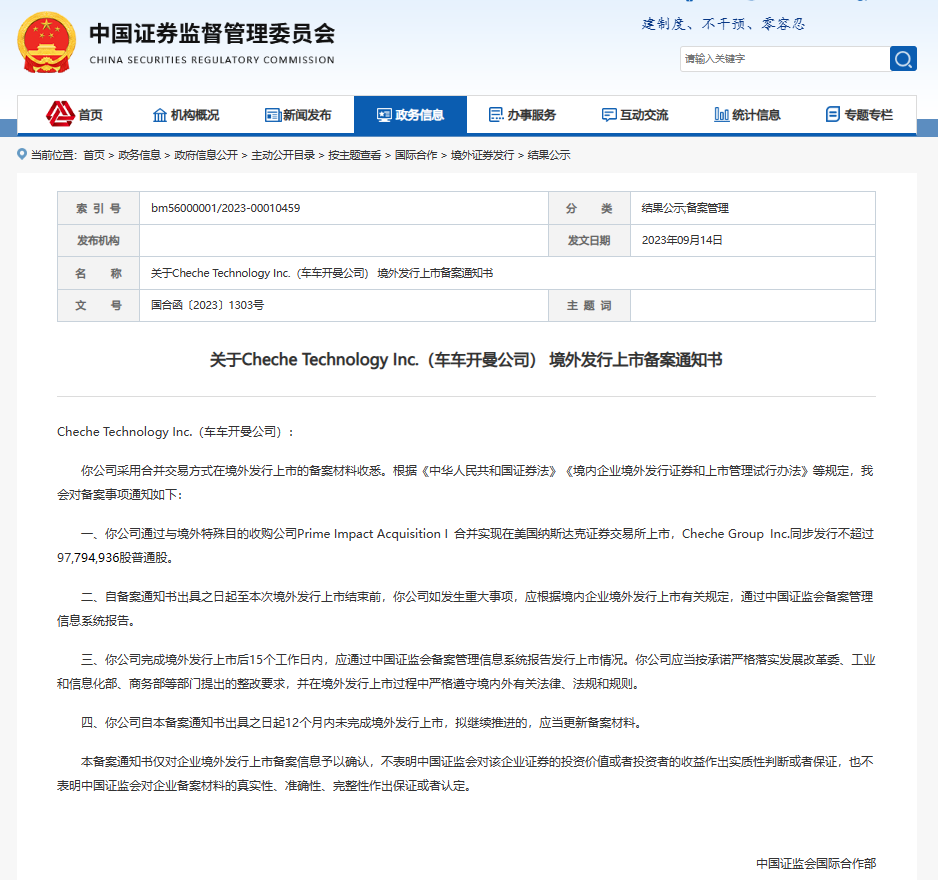
Task: Click the search magnifier button
Action: 903,59
